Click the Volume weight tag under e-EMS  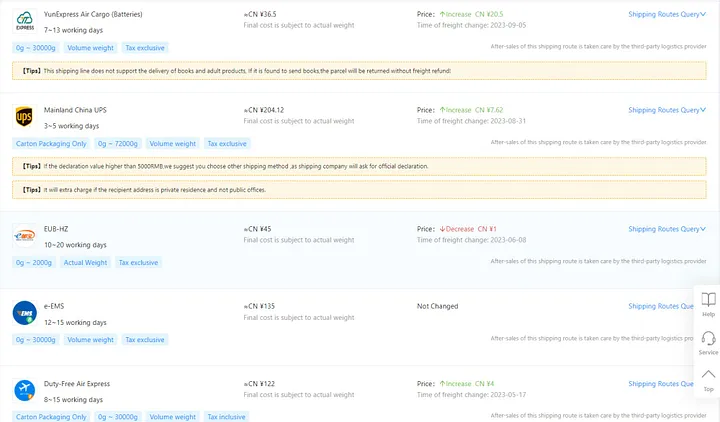[x=90, y=340]
